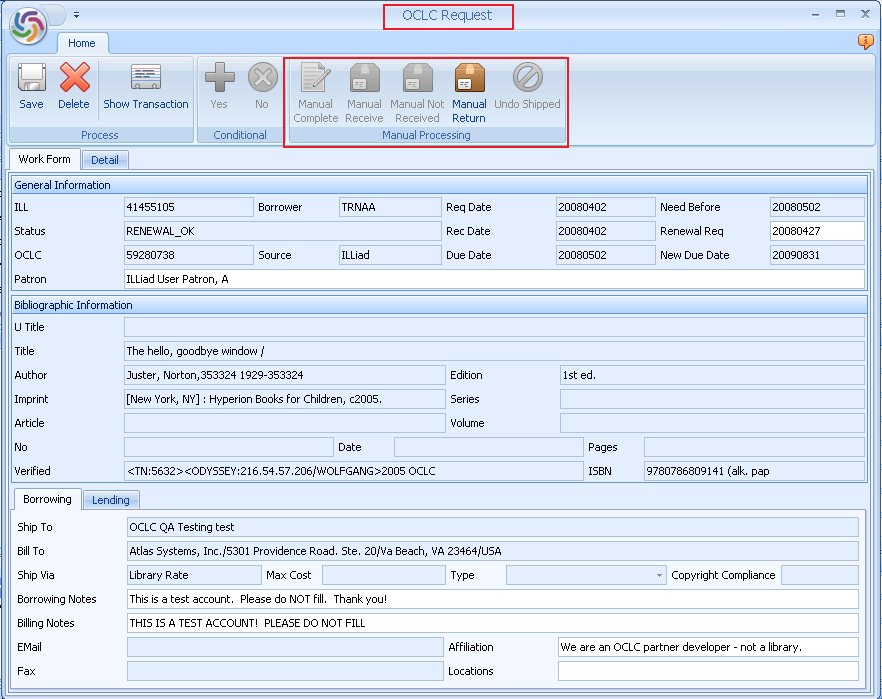Click the EMail input field
882x699 pixels.
click(x=285, y=647)
